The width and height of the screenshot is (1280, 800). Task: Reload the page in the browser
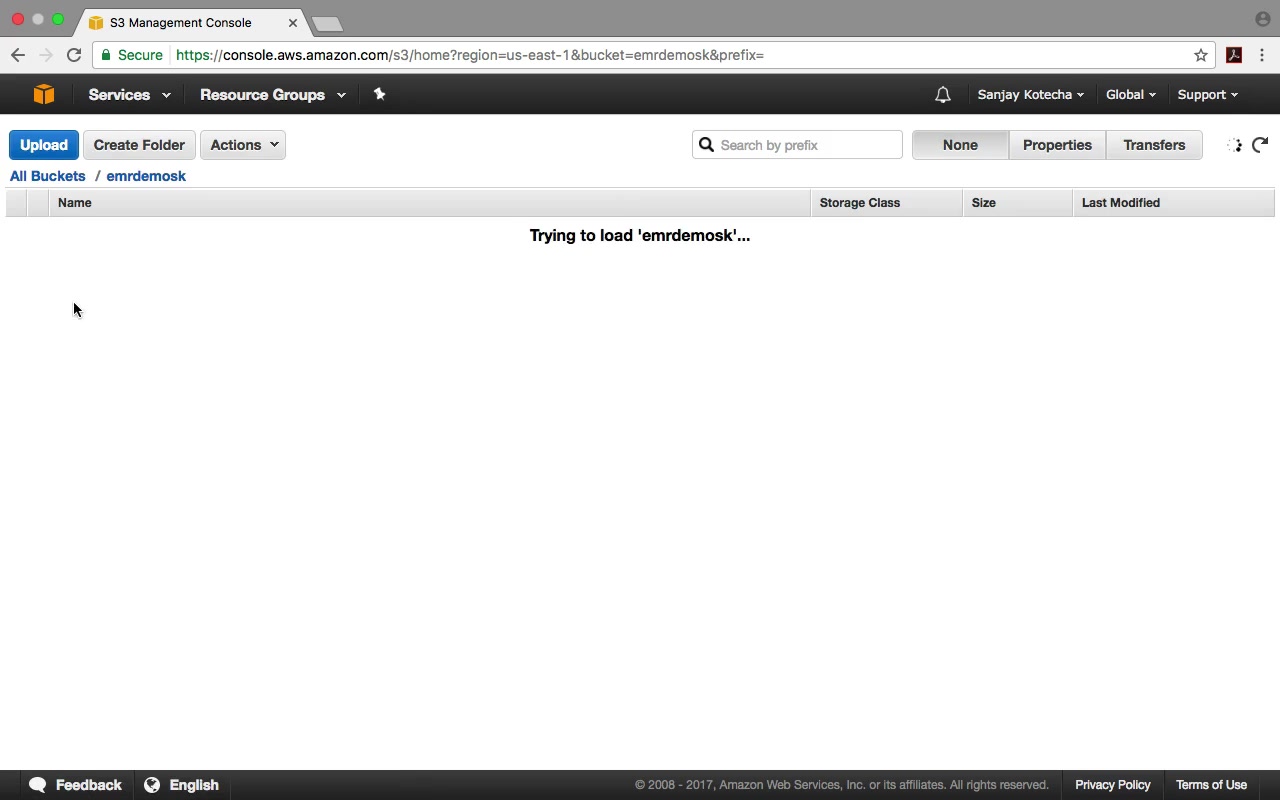[74, 55]
